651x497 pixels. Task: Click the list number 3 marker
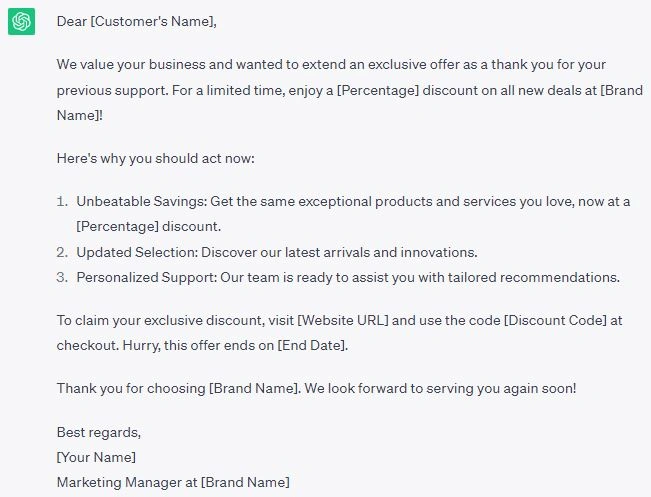(x=63, y=277)
